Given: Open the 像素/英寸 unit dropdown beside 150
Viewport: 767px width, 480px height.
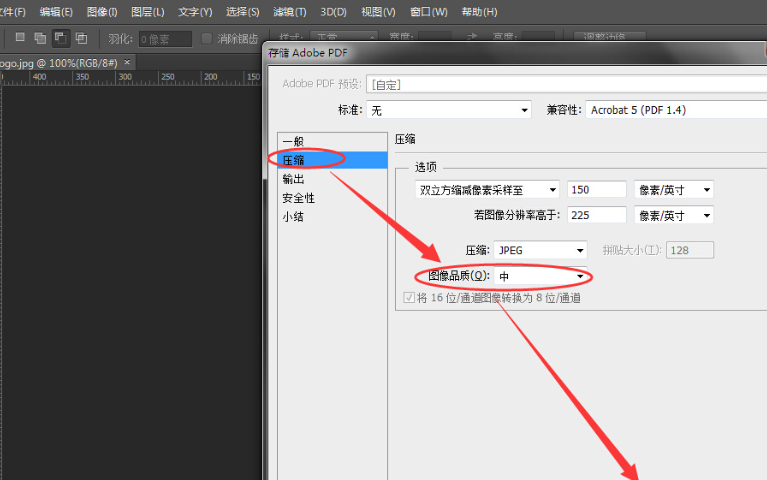Looking at the screenshot, I should [x=674, y=189].
